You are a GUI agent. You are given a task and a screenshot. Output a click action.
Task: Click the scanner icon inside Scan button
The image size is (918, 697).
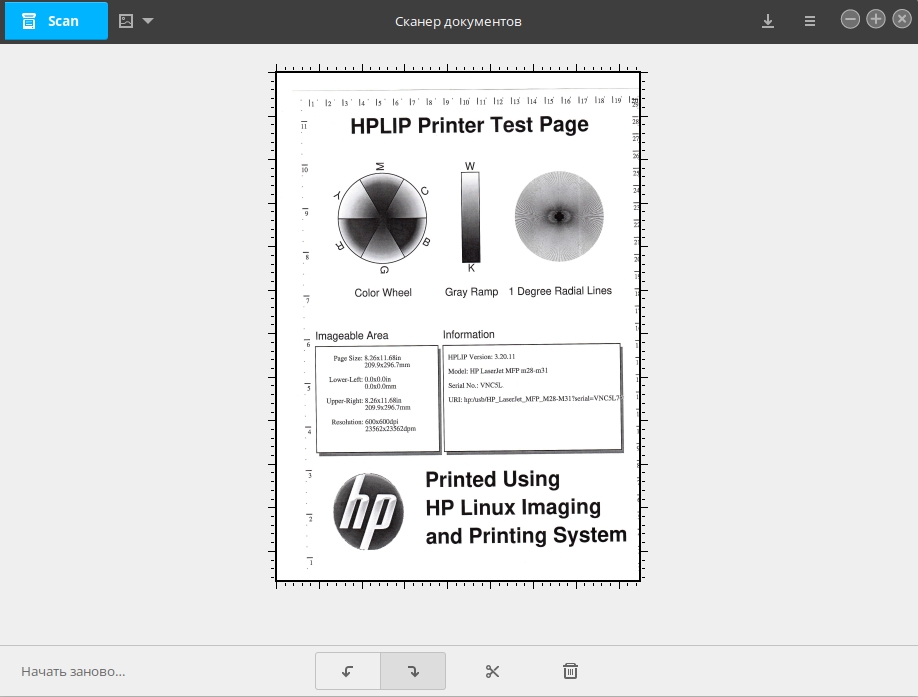[x=30, y=21]
